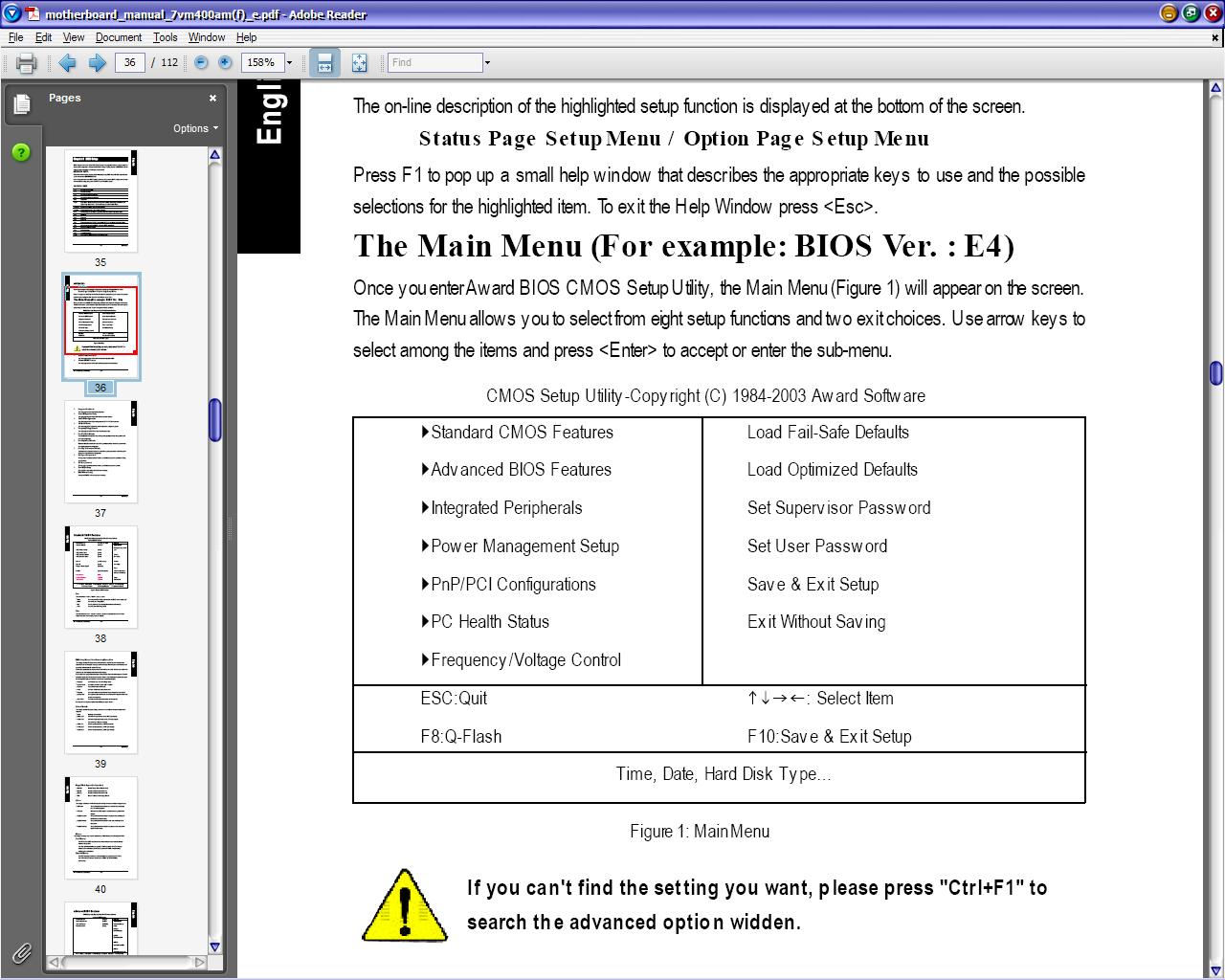The image size is (1225, 980).
Task: Click the Print icon in the toolbar
Action: (x=26, y=63)
